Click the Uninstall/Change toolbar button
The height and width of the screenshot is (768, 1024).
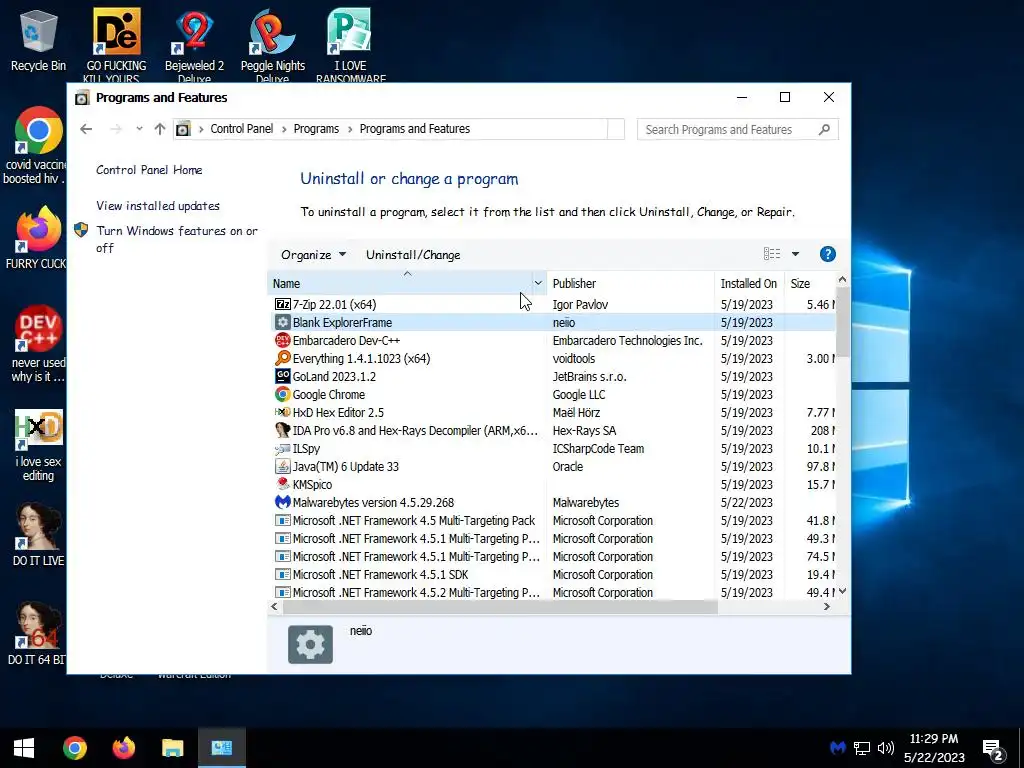coord(413,255)
